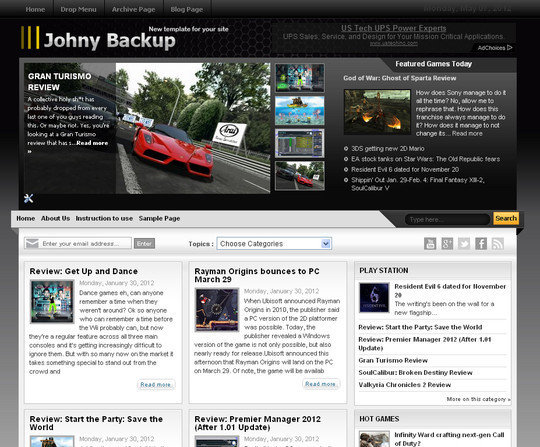Open Rayman Origins bounces to PC title
The height and width of the screenshot is (447, 540).
pos(257,275)
